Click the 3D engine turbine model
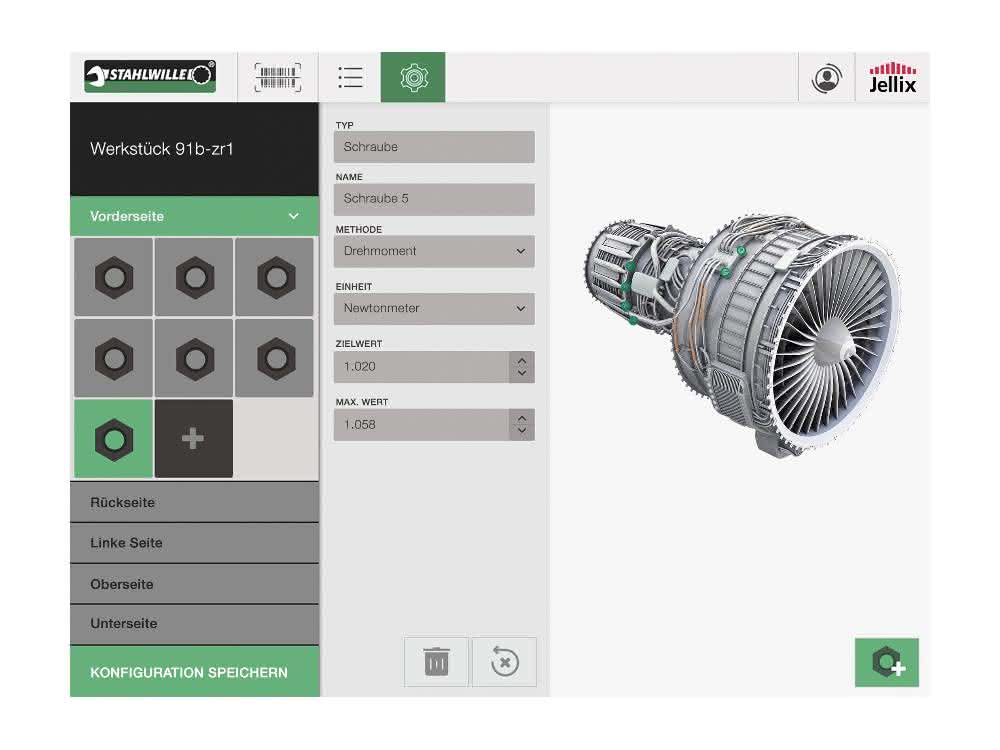1000x750 pixels. [x=743, y=335]
